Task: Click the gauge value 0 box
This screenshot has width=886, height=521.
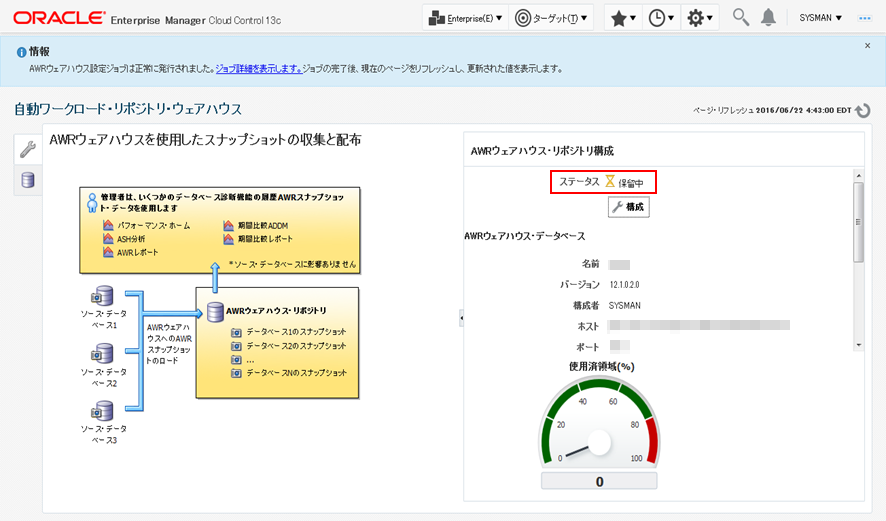Action: [599, 481]
